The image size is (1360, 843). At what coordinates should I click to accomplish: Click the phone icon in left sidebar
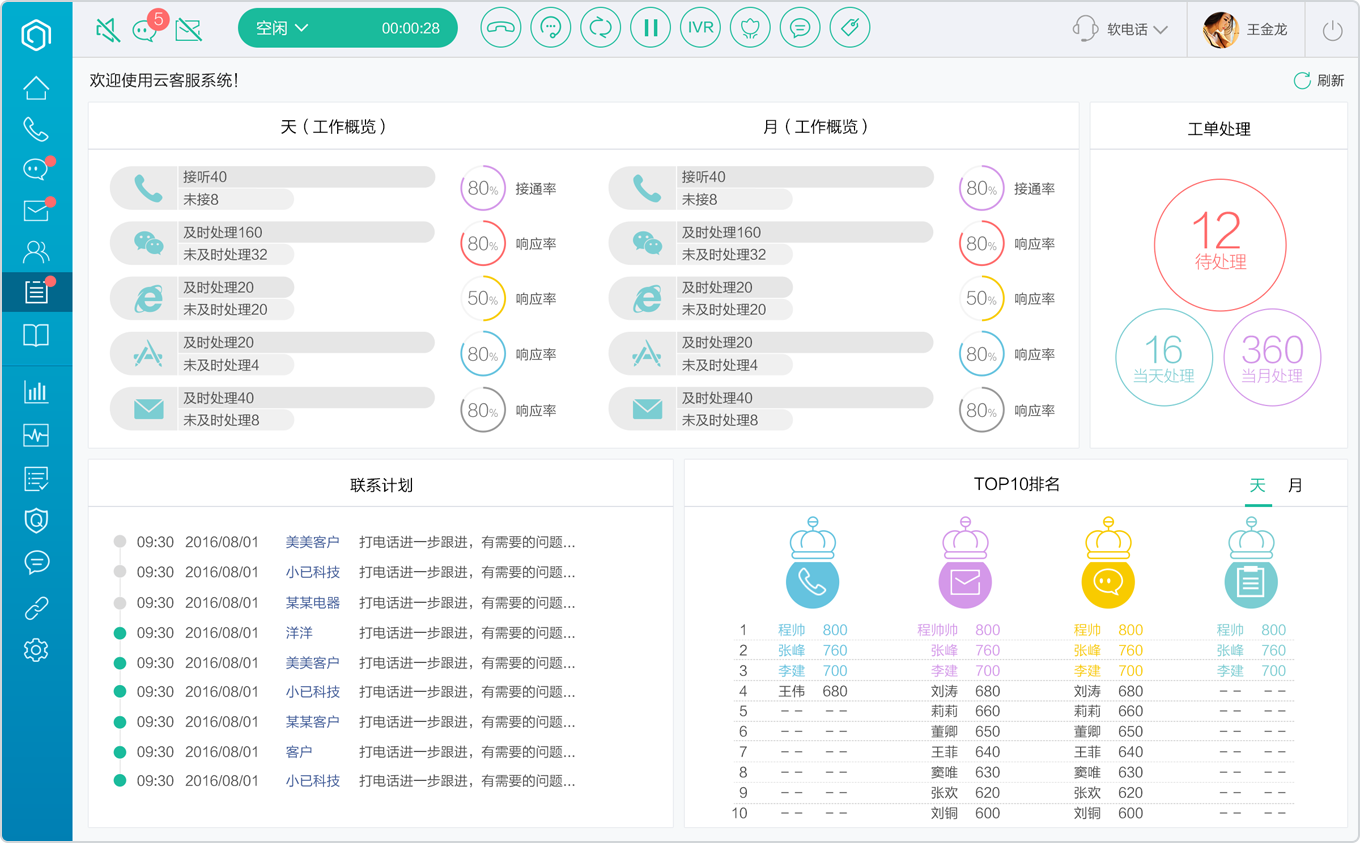pyautogui.click(x=36, y=129)
